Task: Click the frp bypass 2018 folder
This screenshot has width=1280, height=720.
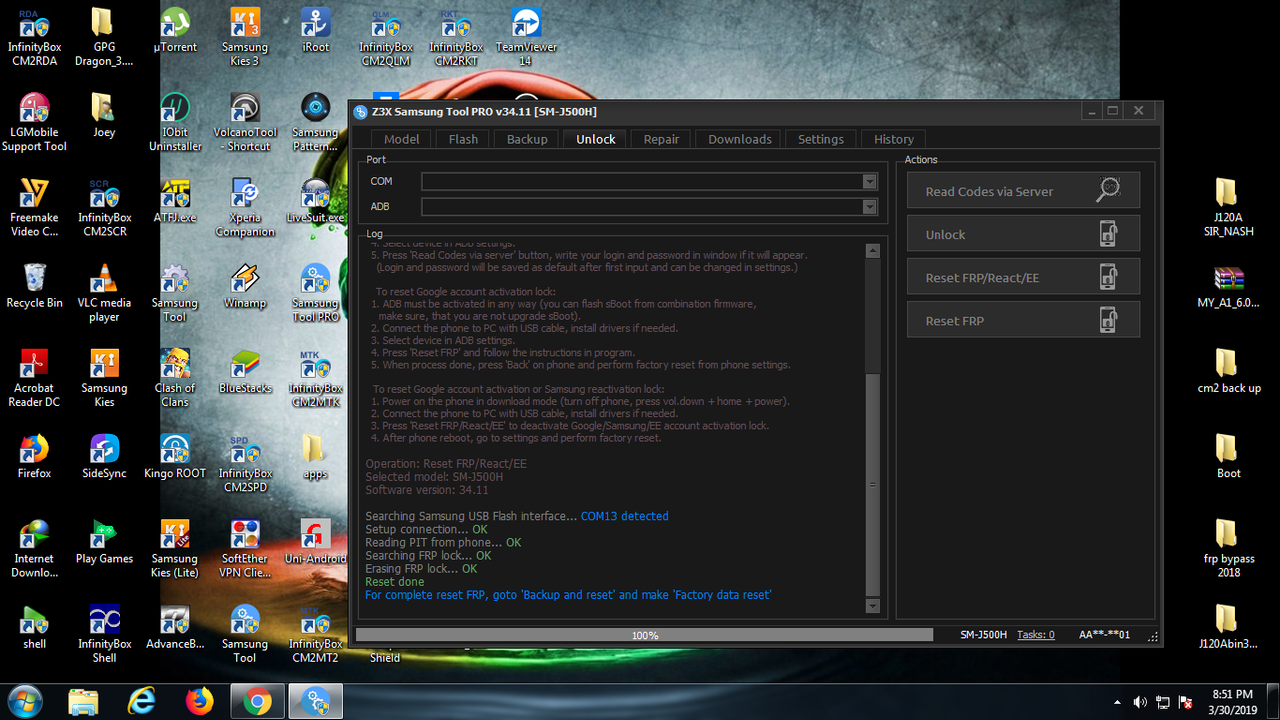Action: 1228,549
